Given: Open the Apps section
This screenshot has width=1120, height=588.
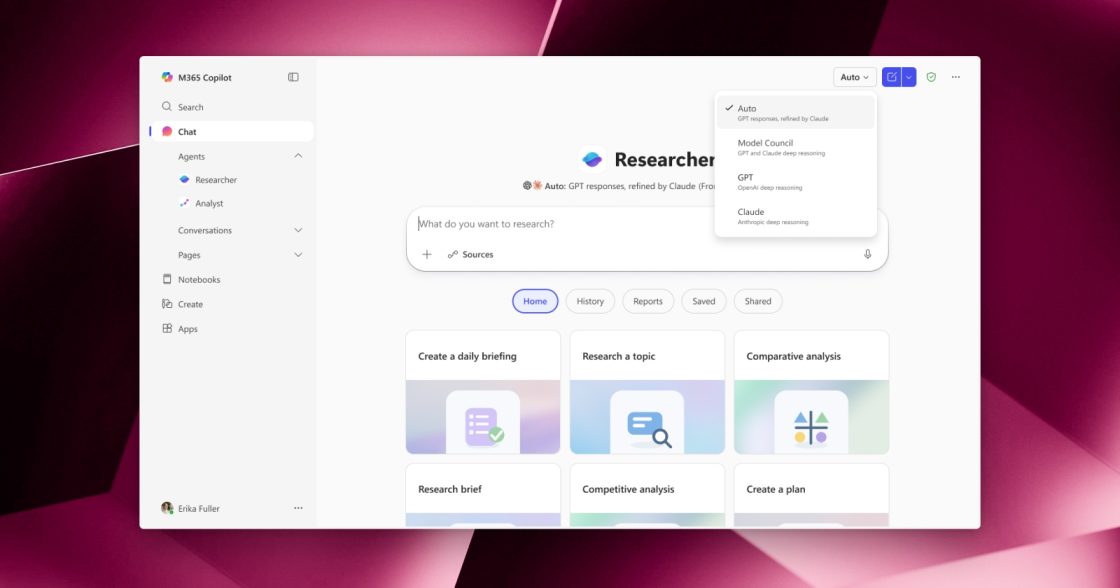Looking at the screenshot, I should (185, 328).
